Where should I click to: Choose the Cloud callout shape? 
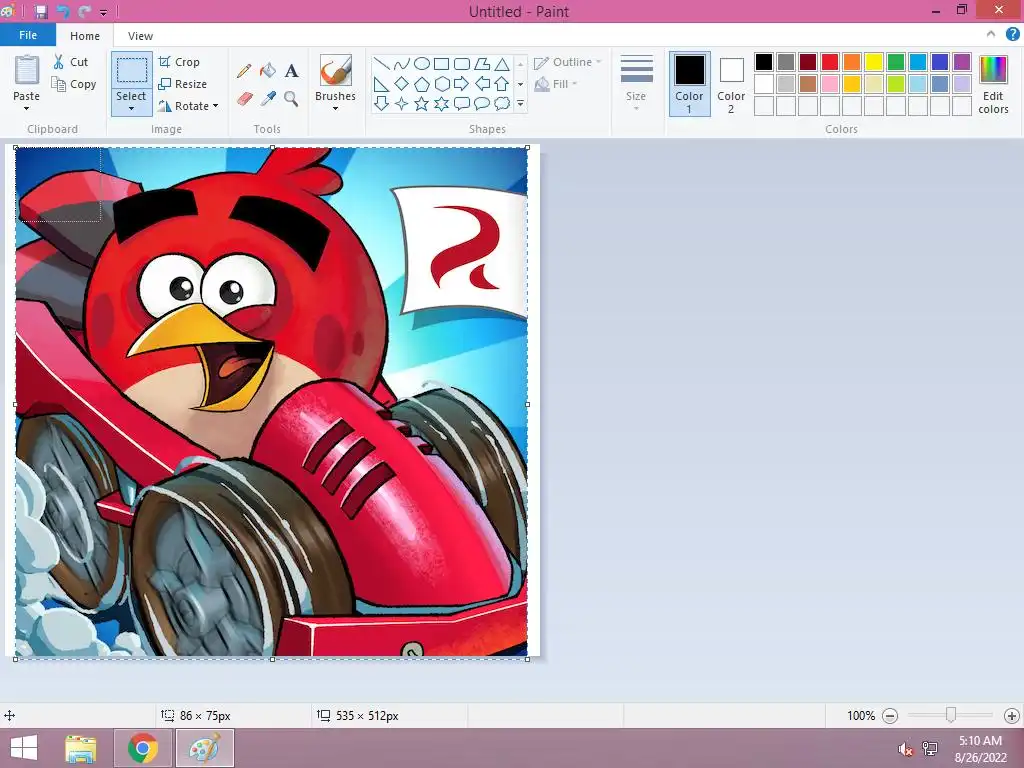(x=502, y=103)
